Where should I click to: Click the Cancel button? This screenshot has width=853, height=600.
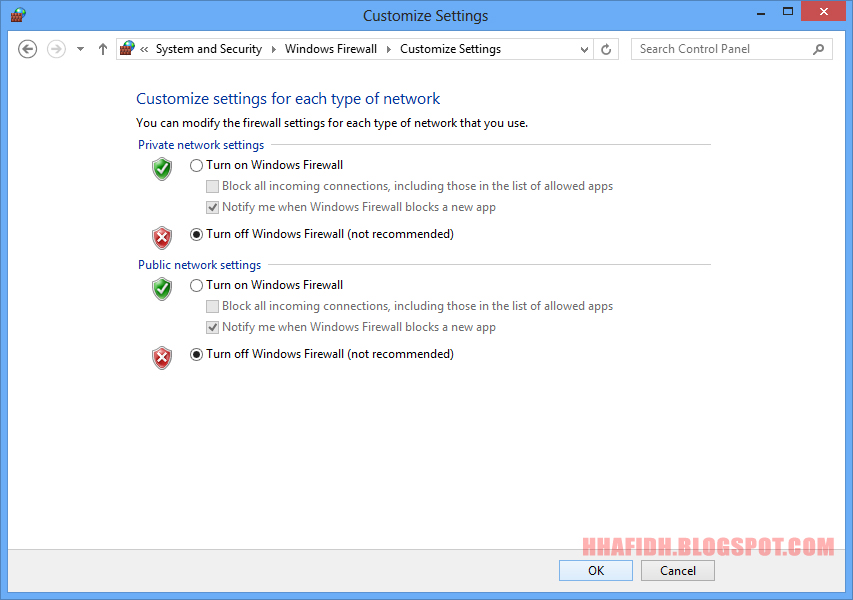click(677, 570)
